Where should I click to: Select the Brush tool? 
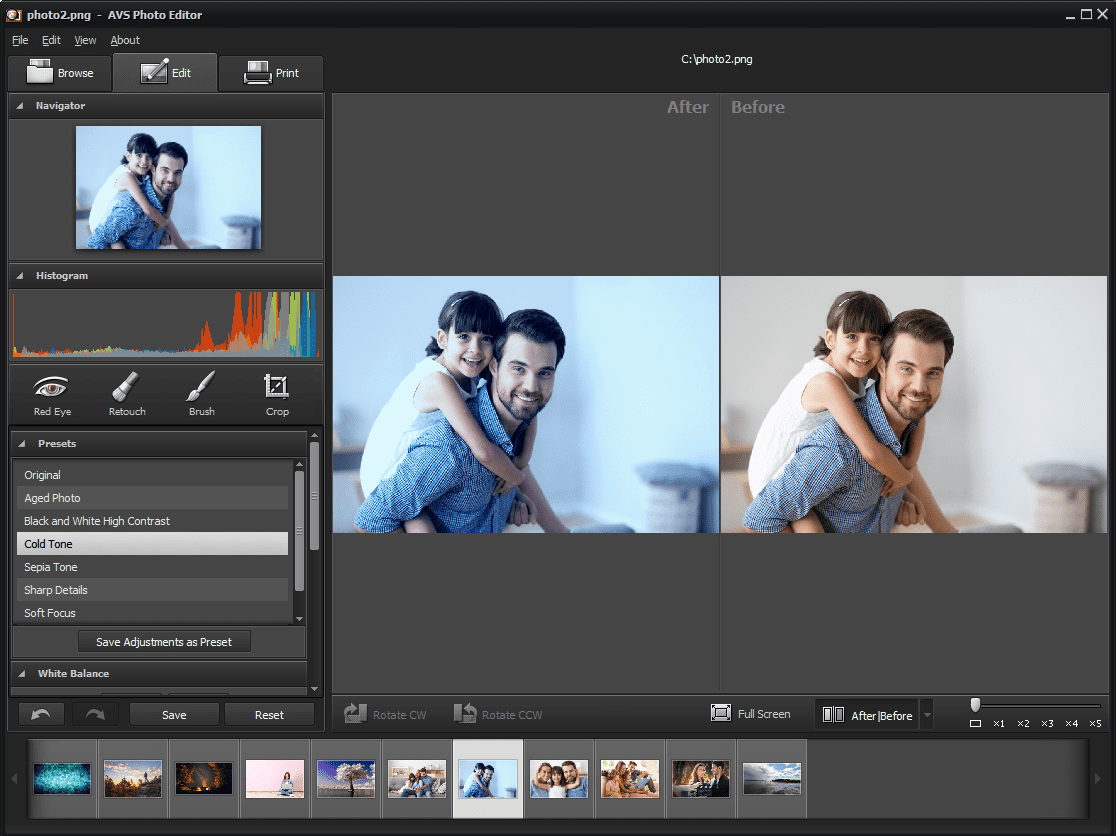tap(201, 394)
